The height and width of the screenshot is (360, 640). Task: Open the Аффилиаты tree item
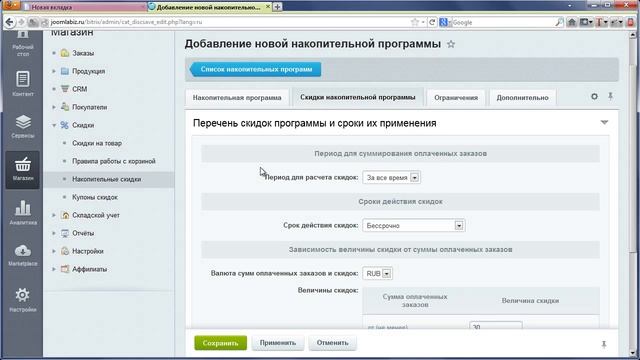coord(89,269)
